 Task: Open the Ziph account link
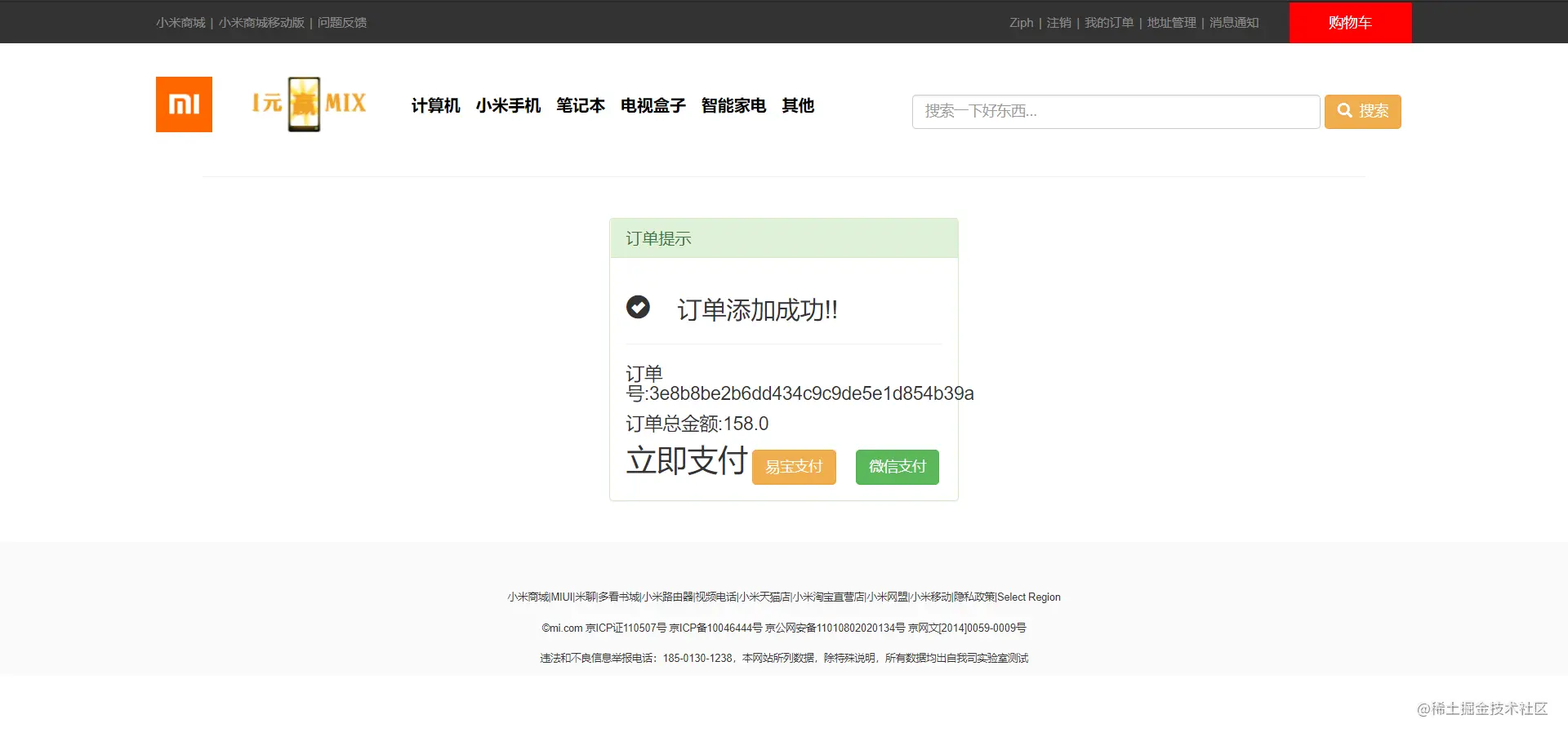click(1021, 23)
